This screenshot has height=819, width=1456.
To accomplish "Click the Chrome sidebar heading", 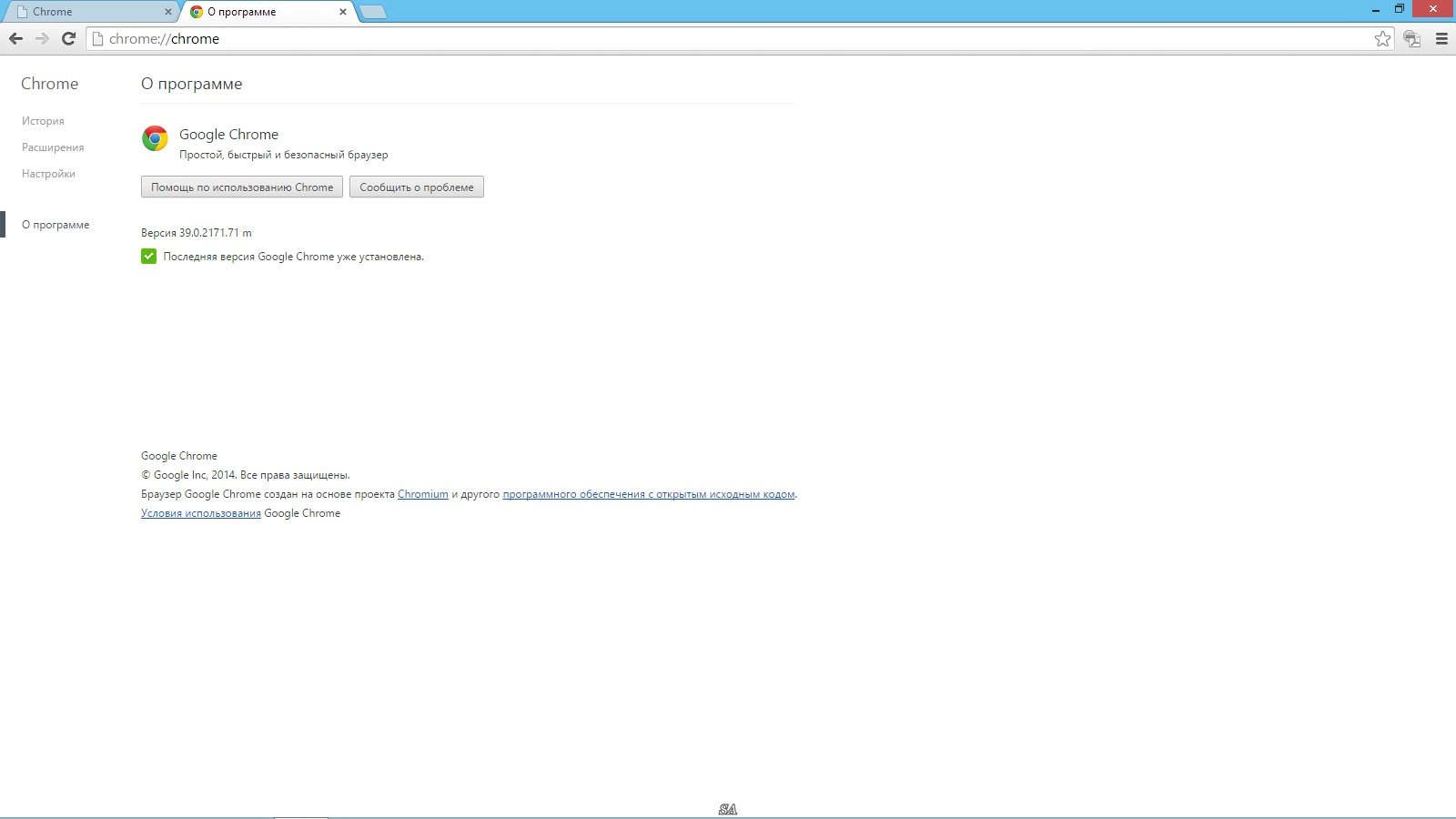I will click(49, 84).
